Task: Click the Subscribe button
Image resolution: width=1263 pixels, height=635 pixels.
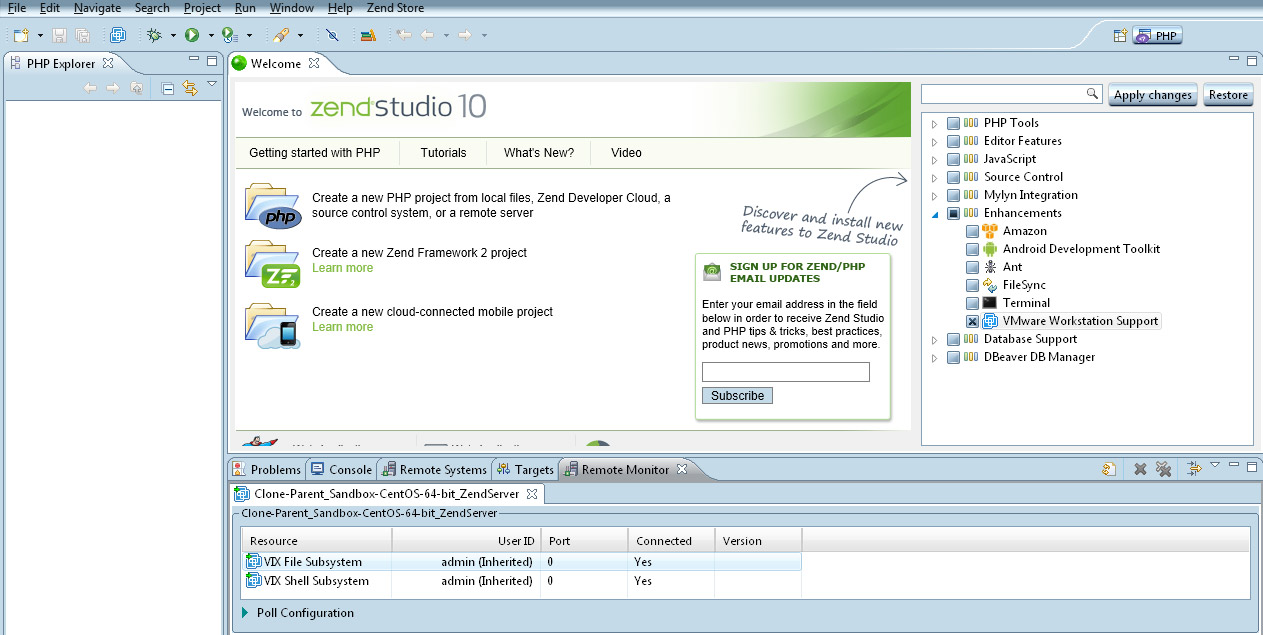Action: (x=737, y=396)
